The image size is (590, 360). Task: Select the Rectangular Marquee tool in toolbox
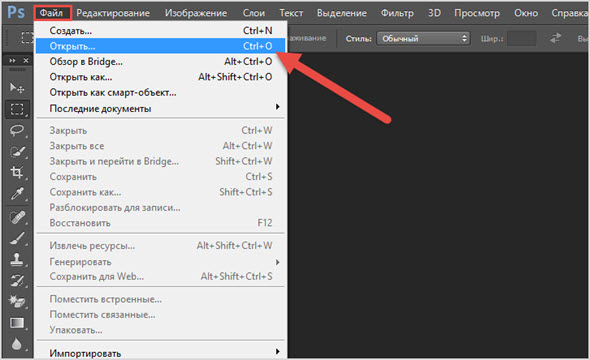click(x=17, y=109)
